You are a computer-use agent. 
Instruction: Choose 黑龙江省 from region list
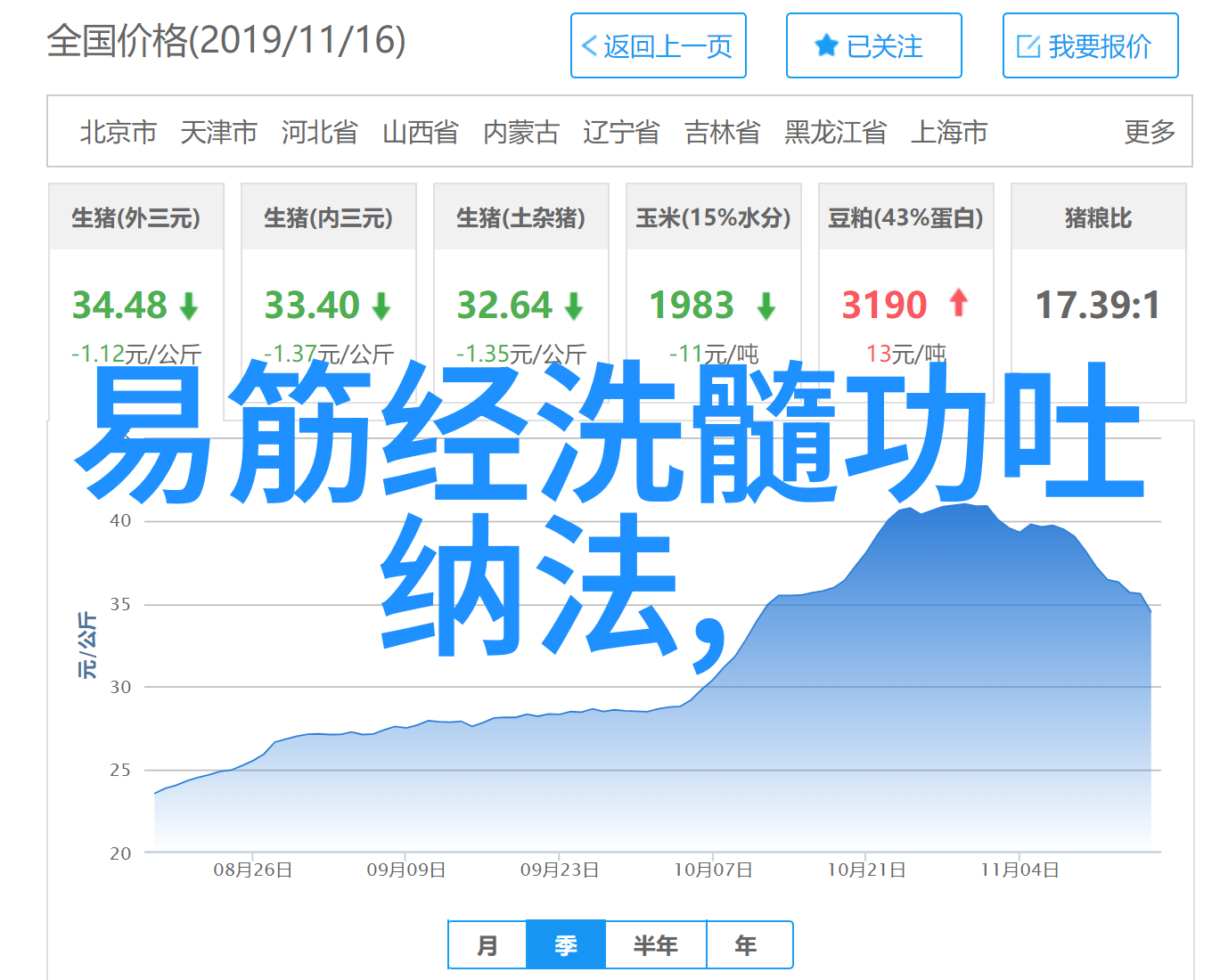[x=835, y=132]
